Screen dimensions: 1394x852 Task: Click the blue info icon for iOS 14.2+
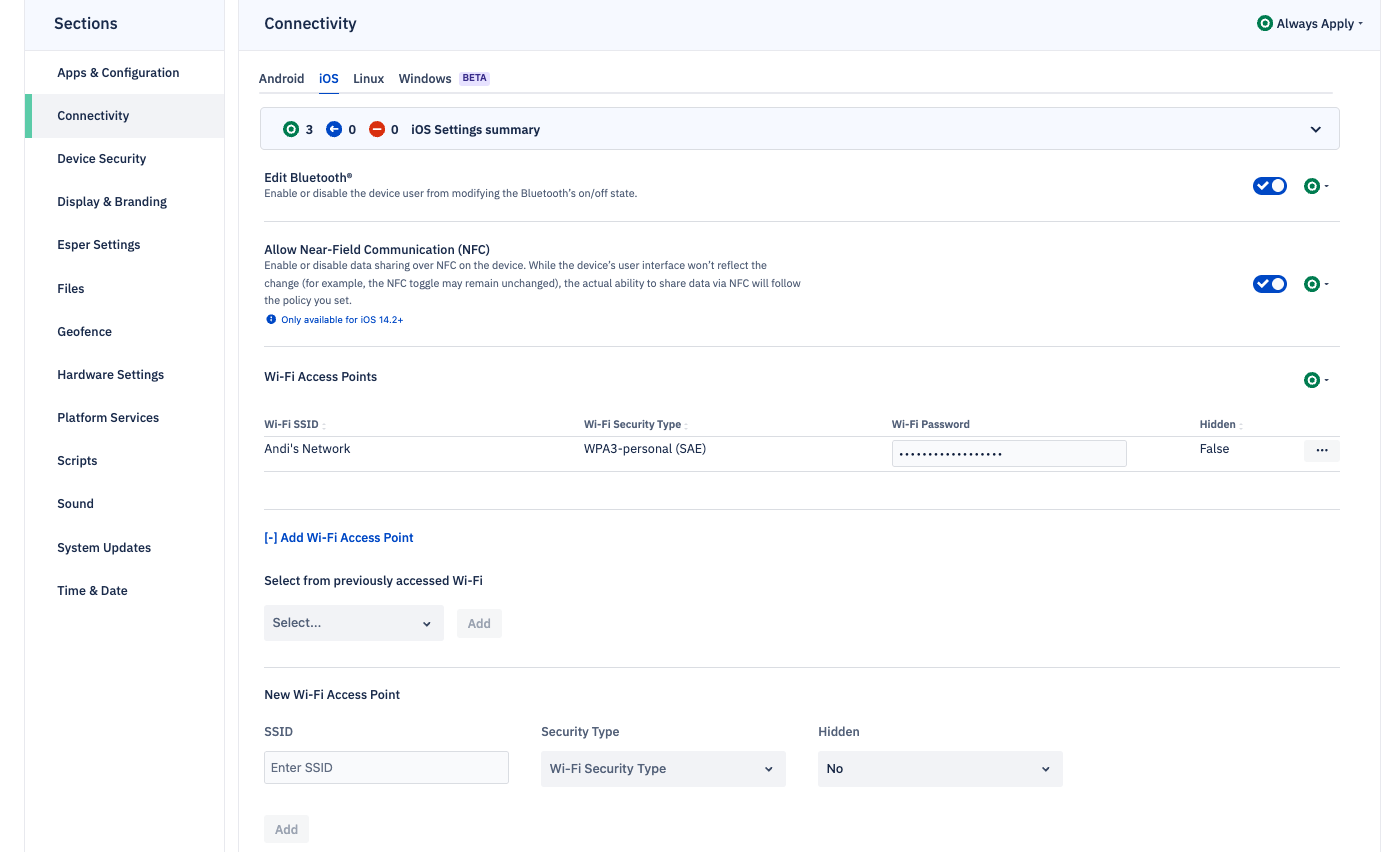coord(270,320)
